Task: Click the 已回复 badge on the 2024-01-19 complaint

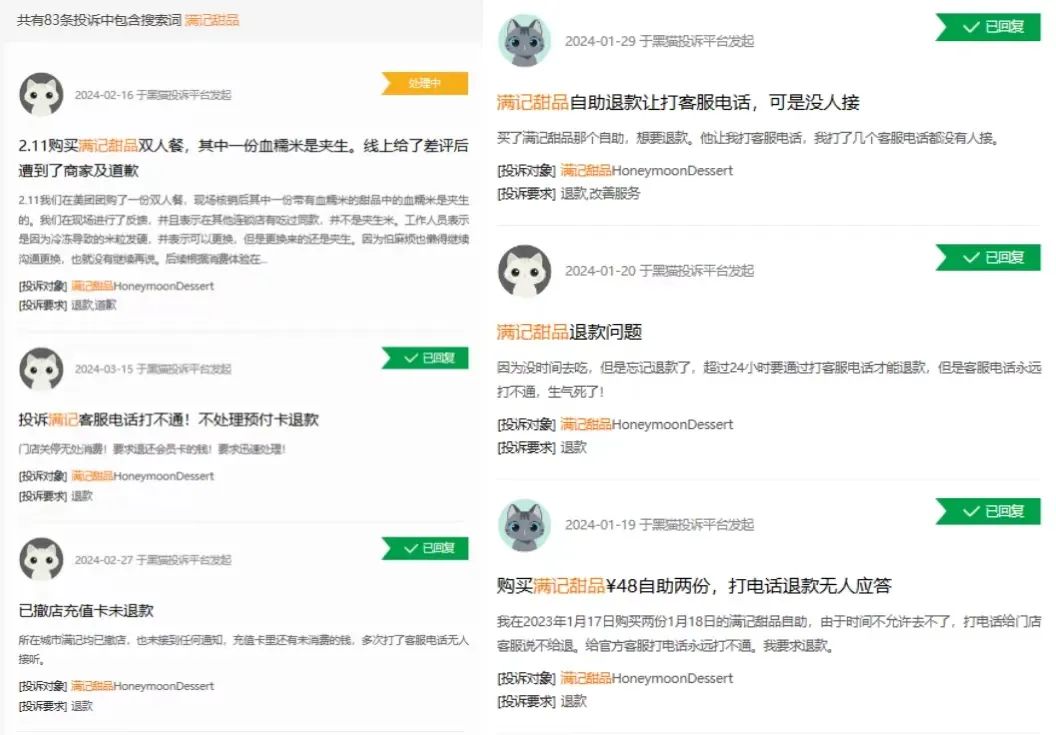Action: [988, 511]
